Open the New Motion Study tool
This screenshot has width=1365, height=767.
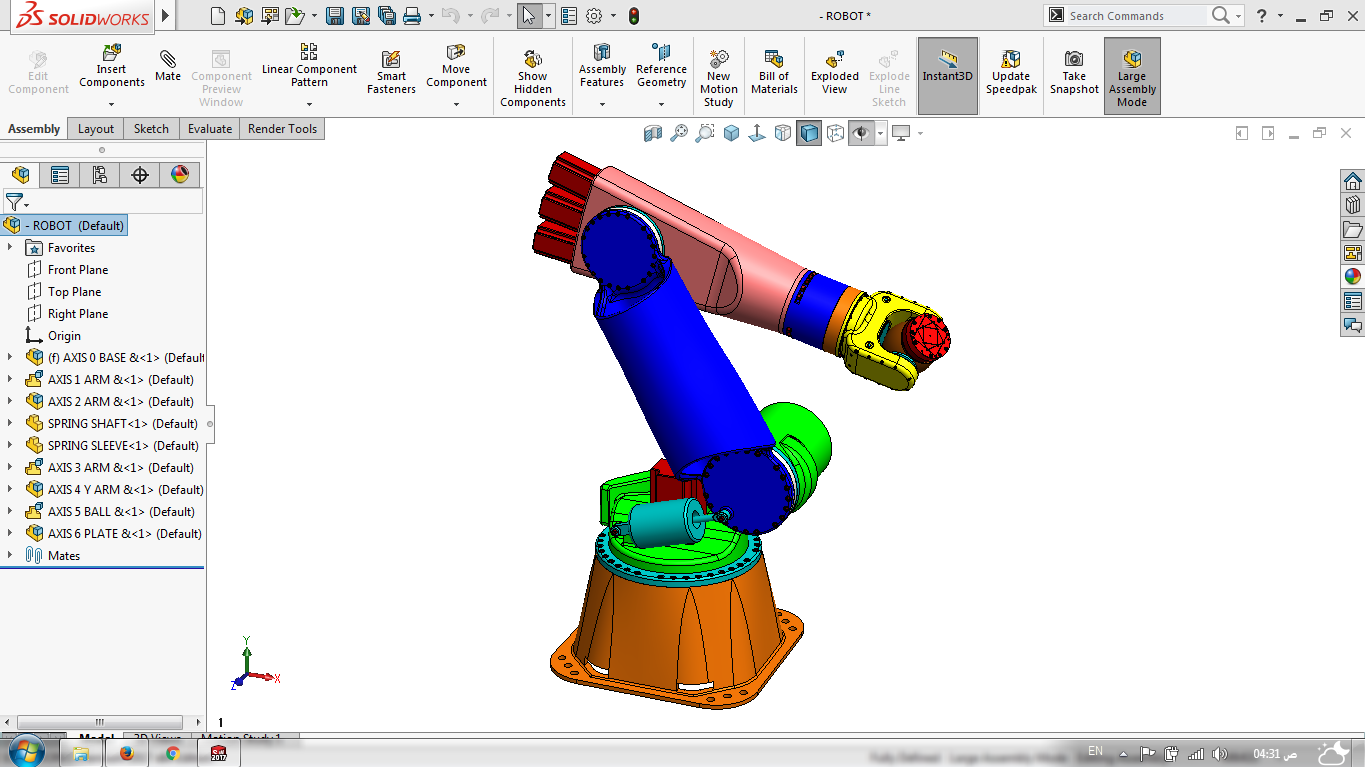point(718,70)
